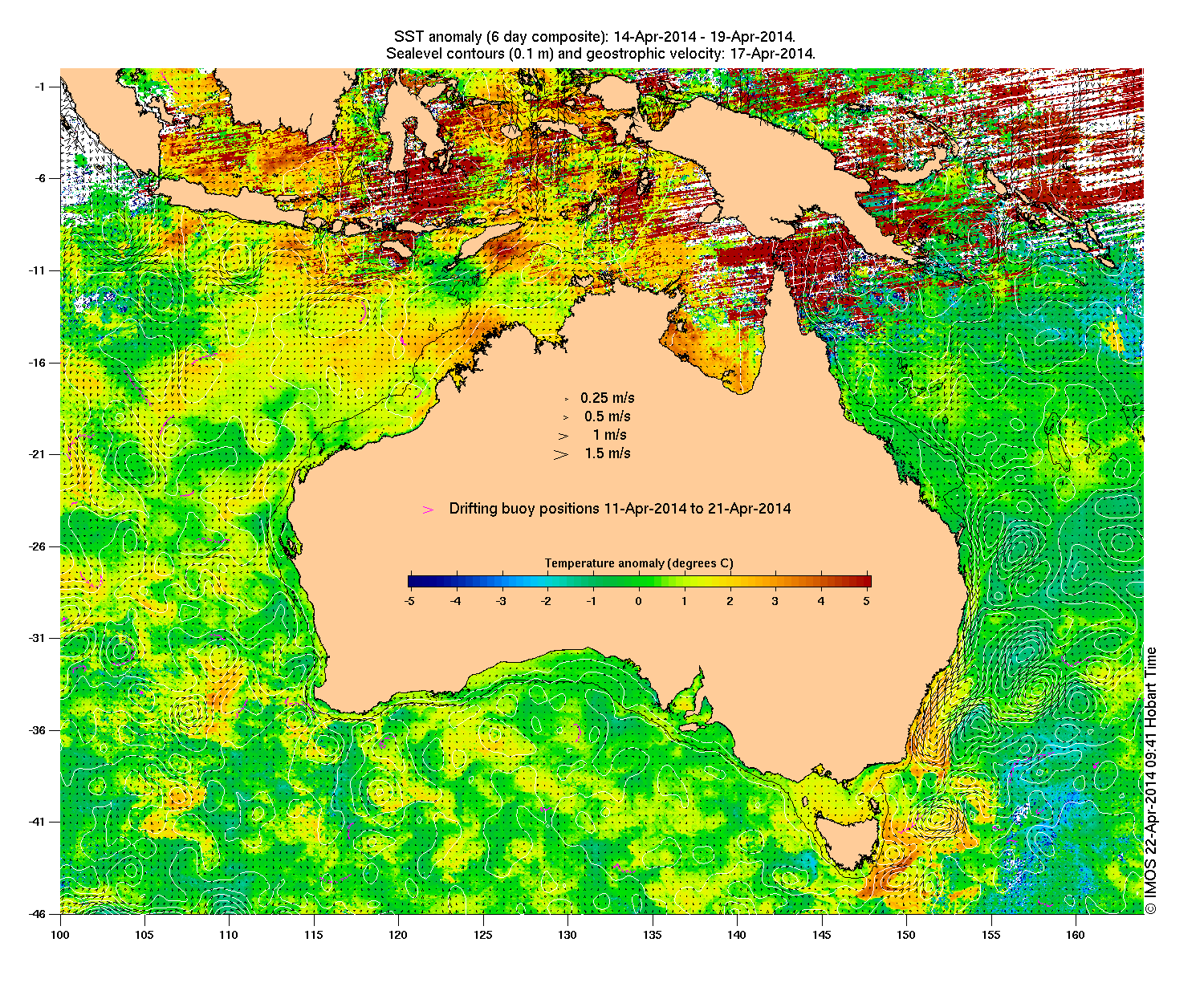Click the magenta drifting buoy arrow symbol

pyautogui.click(x=428, y=510)
